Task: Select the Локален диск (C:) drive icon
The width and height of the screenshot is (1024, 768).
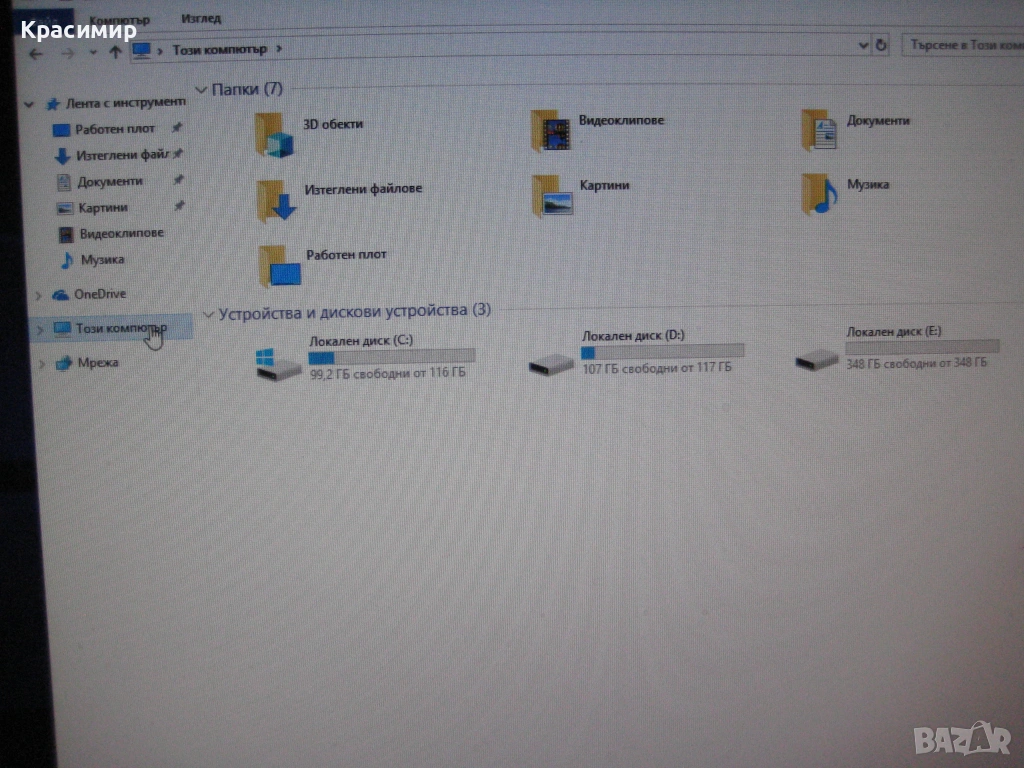Action: [x=278, y=364]
